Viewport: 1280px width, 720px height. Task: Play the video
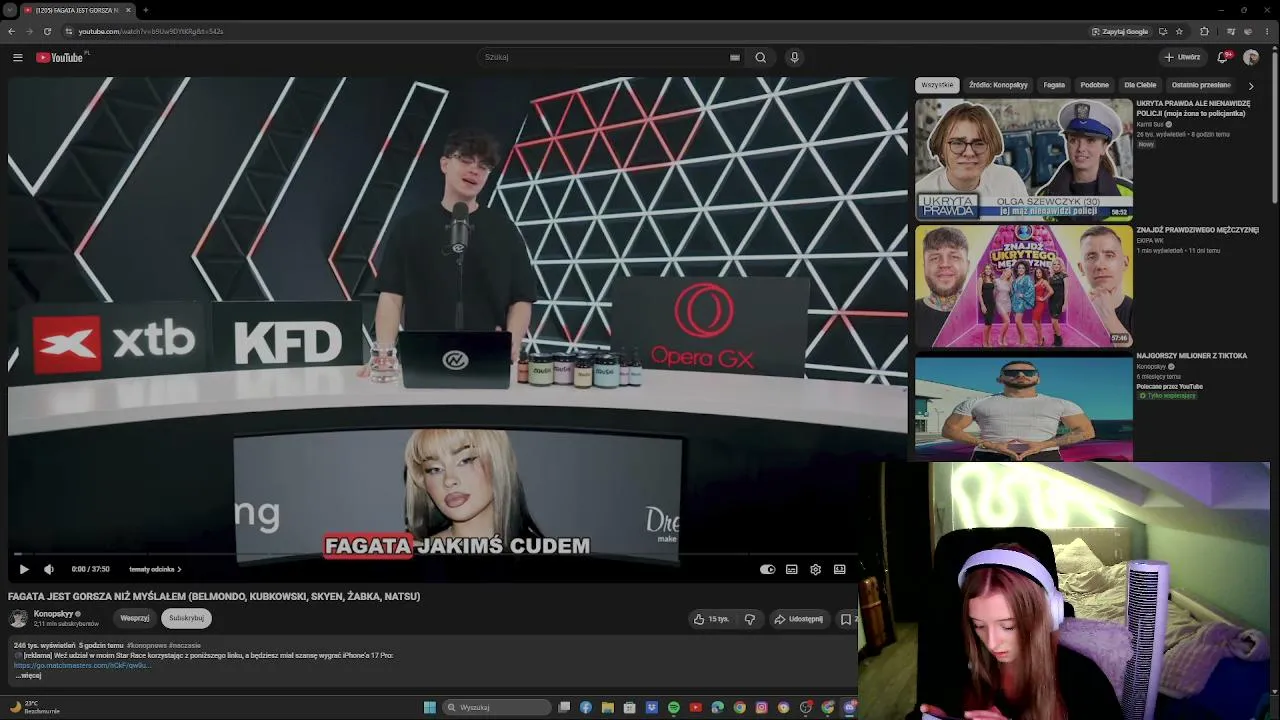point(24,569)
